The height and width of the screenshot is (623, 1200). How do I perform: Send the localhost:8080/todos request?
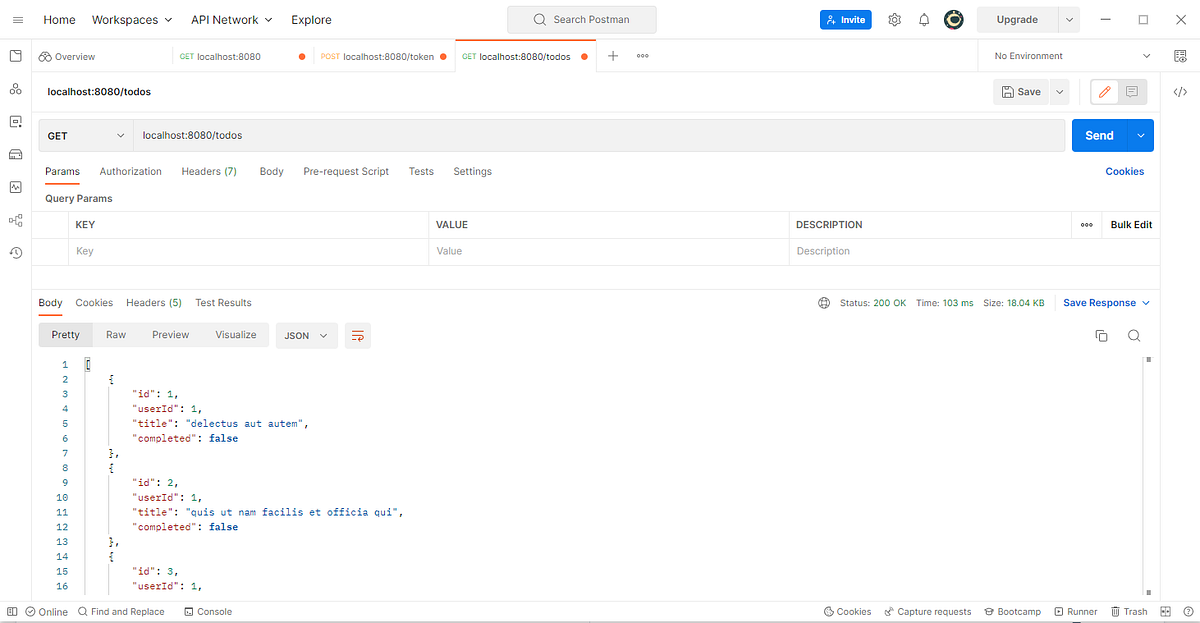point(1098,135)
